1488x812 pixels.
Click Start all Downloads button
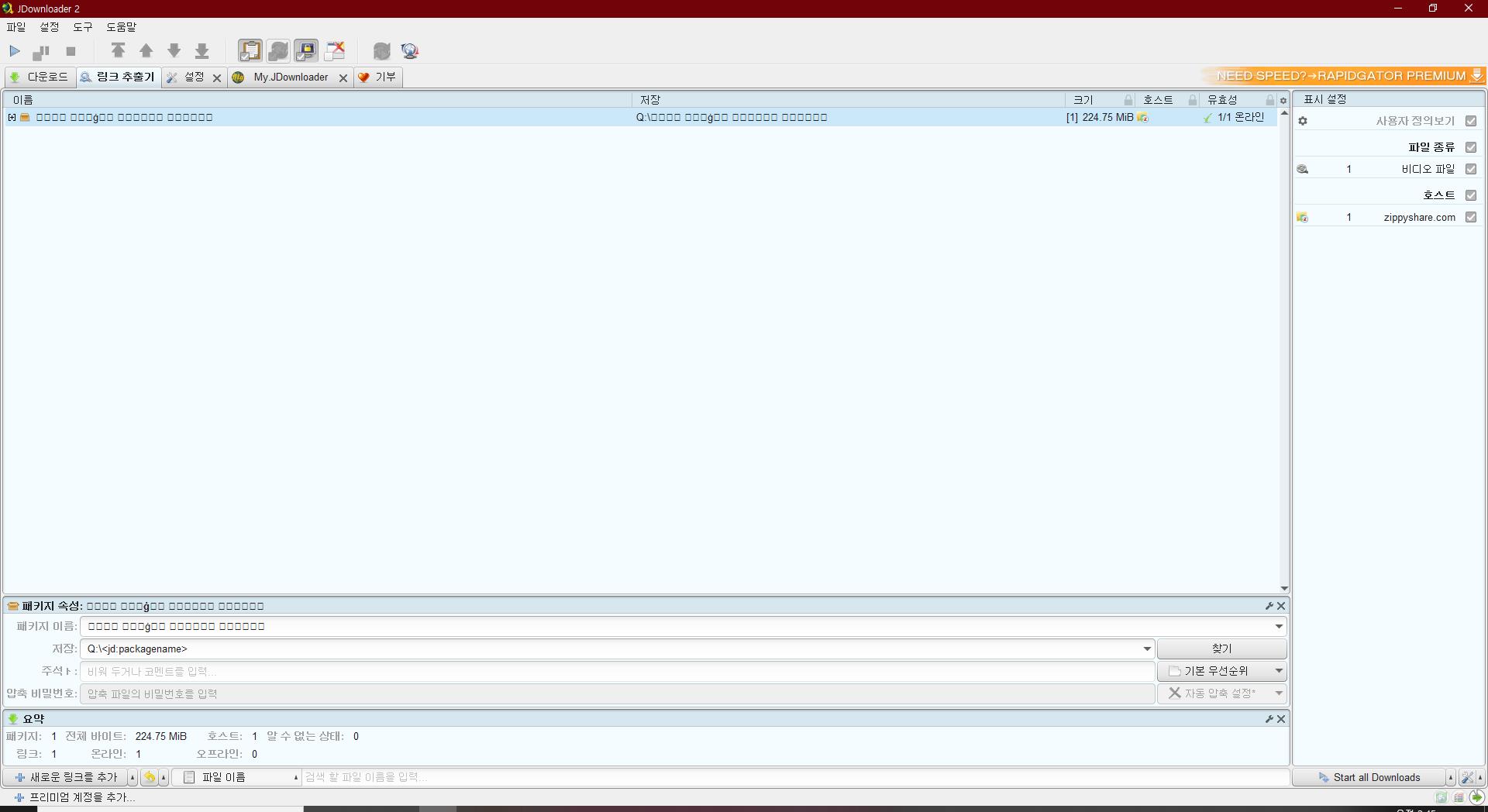(x=1369, y=777)
